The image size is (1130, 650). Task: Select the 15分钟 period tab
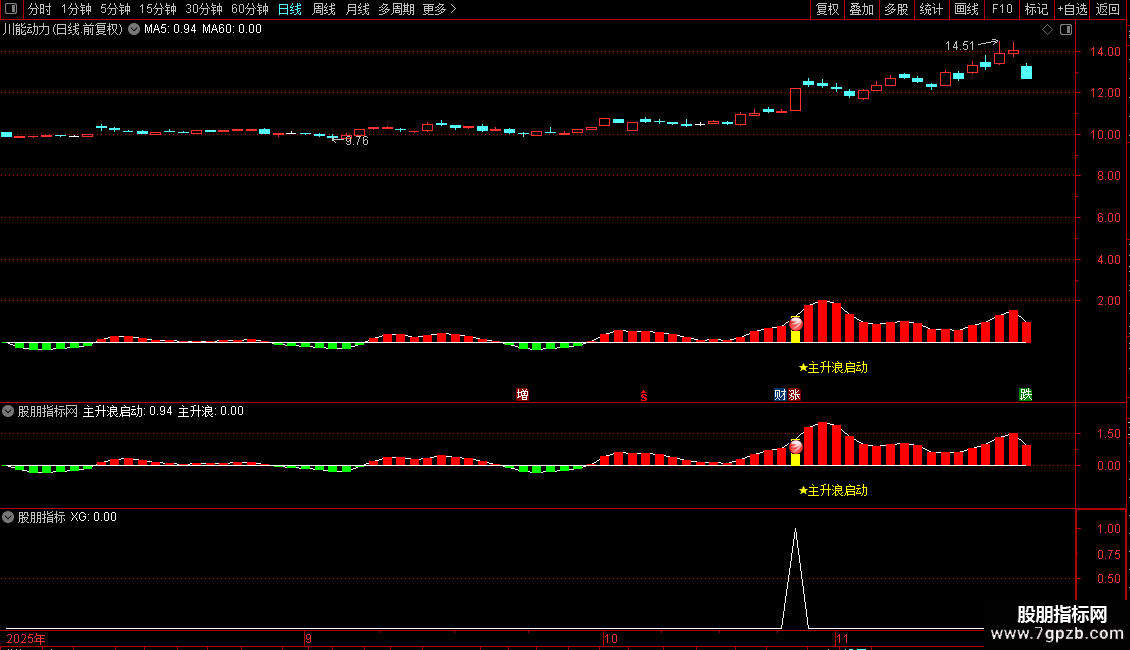tap(158, 9)
